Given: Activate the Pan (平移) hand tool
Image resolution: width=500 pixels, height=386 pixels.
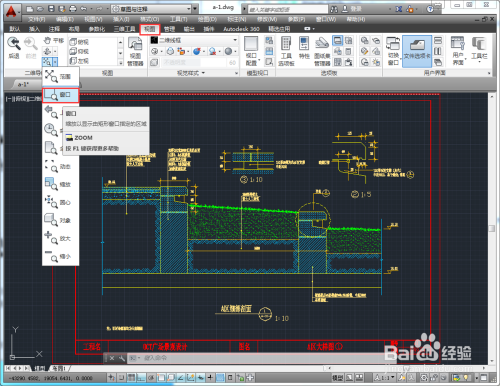Looking at the screenshot, I should [53, 41].
